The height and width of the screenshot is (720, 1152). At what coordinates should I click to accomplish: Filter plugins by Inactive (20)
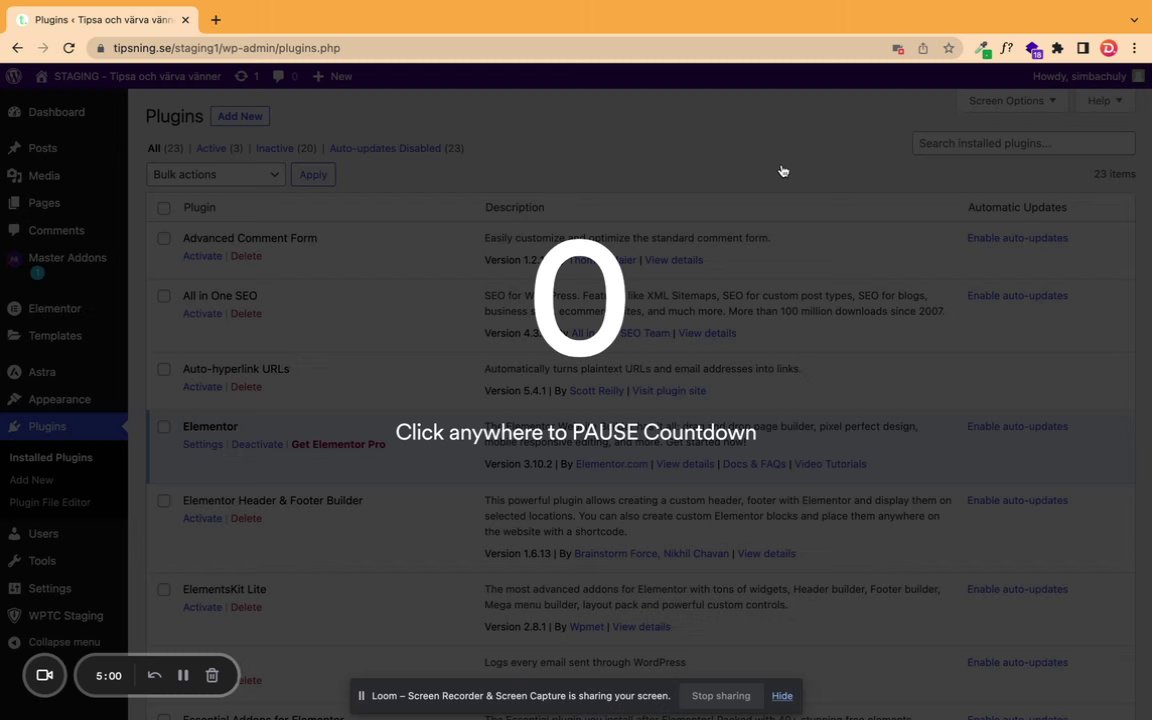point(286,148)
